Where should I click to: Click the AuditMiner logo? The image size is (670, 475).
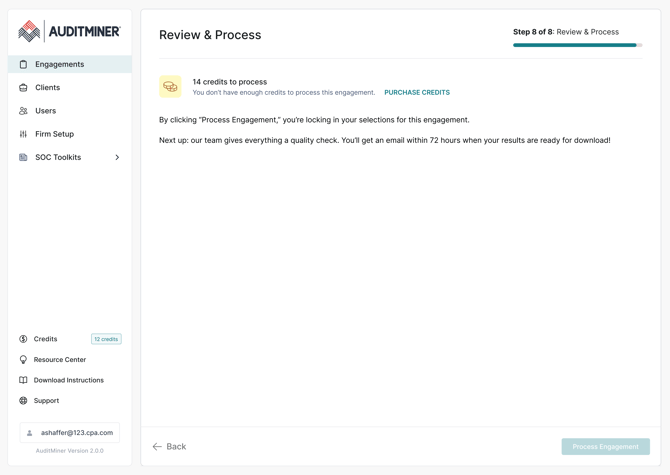coord(69,32)
